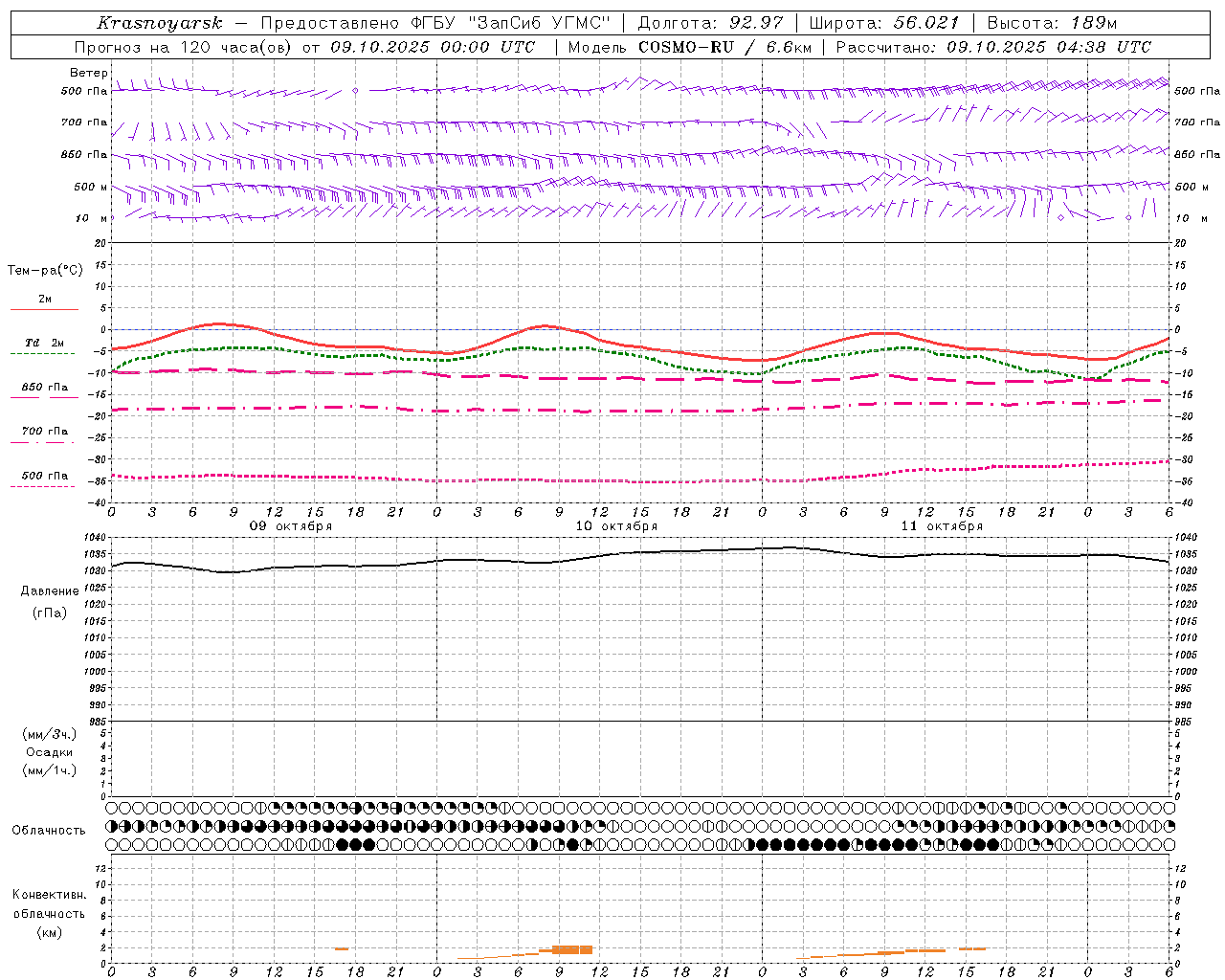Select the Прогноз на 120 часа(ов) text

pos(184,47)
